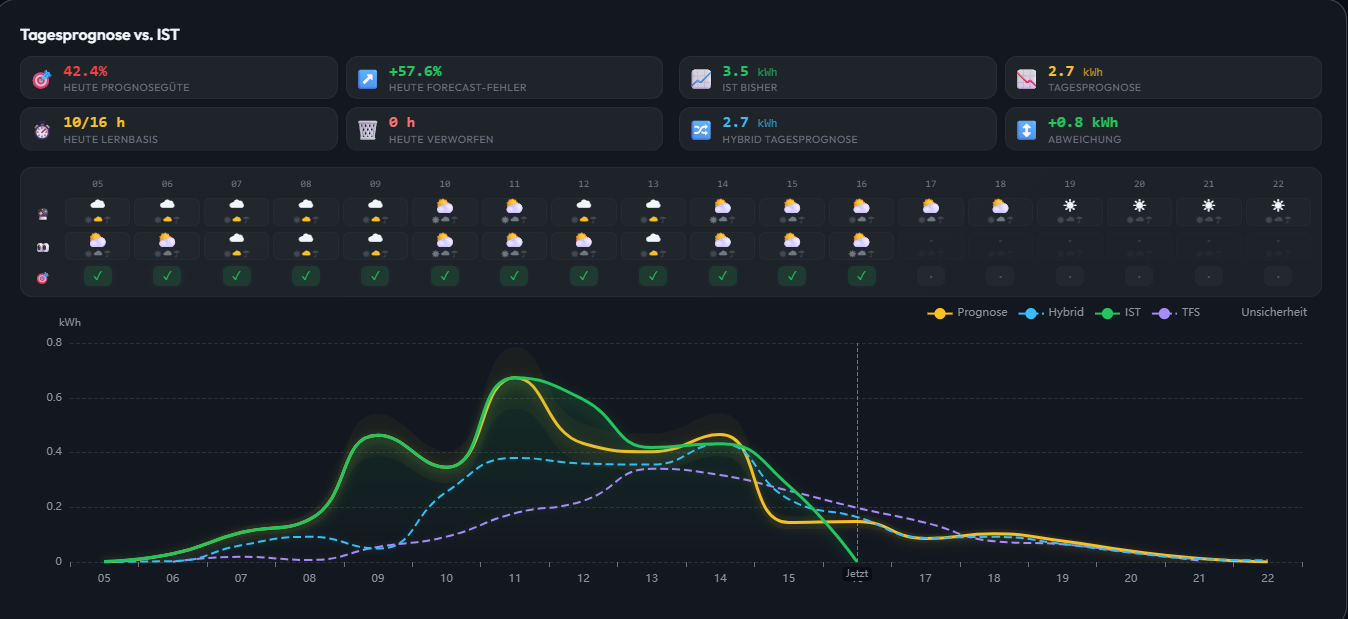Select the forecast weather cell for hour 17
This screenshot has width=1348, height=619.
(931, 211)
